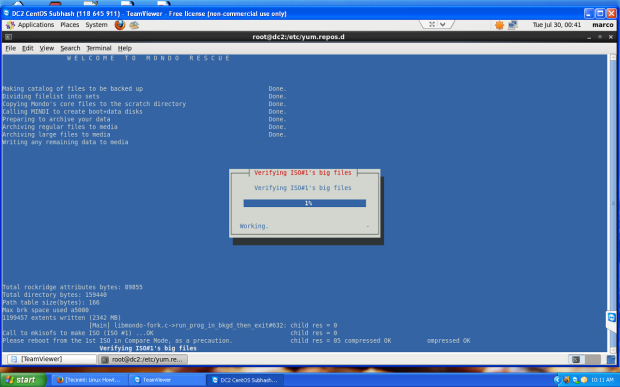Click the red Verifying ISO#1's big files title

[x=302, y=173]
